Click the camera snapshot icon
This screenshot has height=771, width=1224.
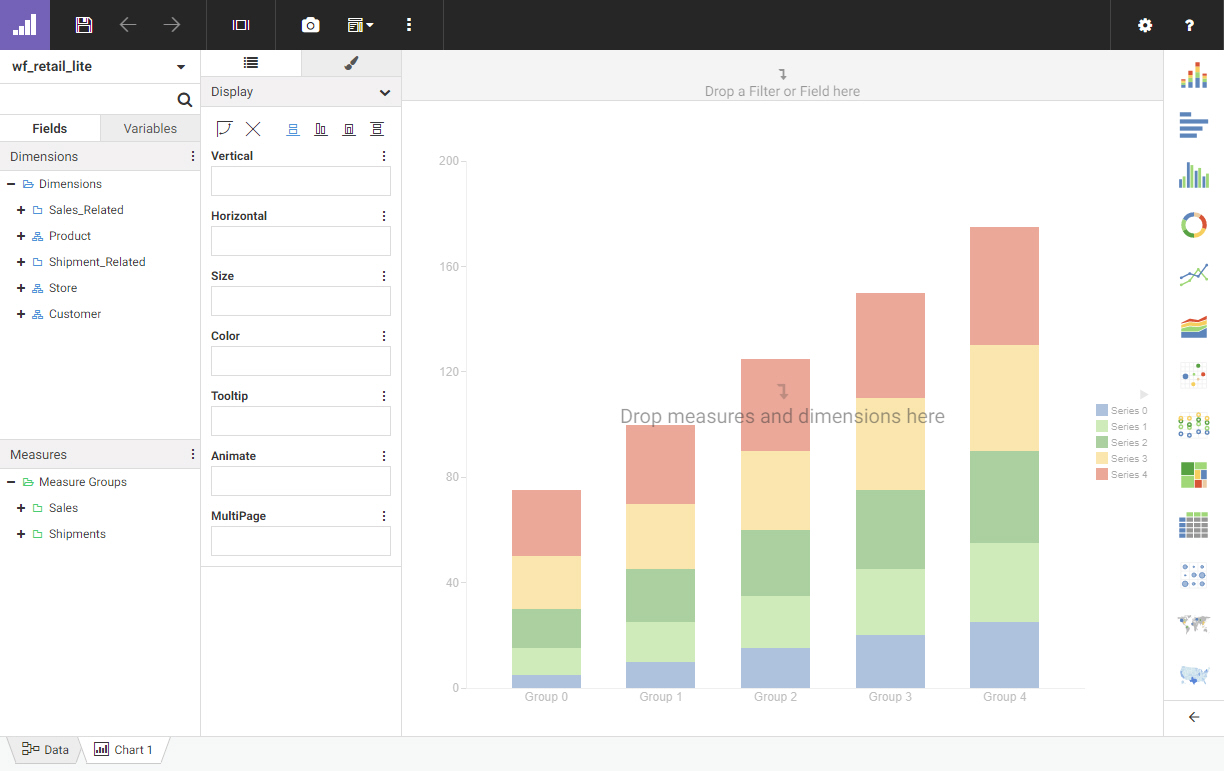pos(311,25)
